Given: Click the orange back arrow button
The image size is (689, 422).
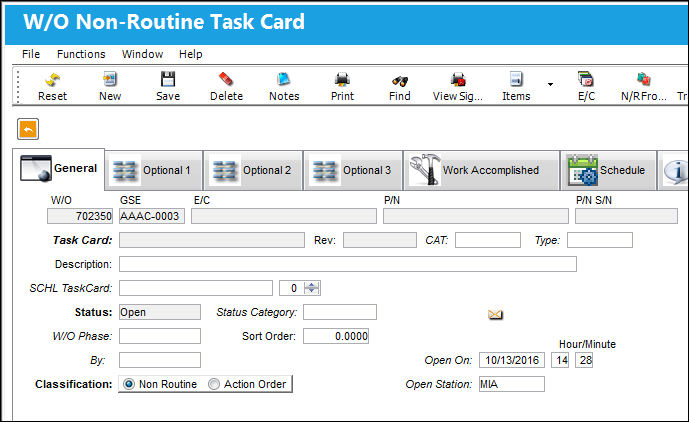Looking at the screenshot, I should (28, 129).
